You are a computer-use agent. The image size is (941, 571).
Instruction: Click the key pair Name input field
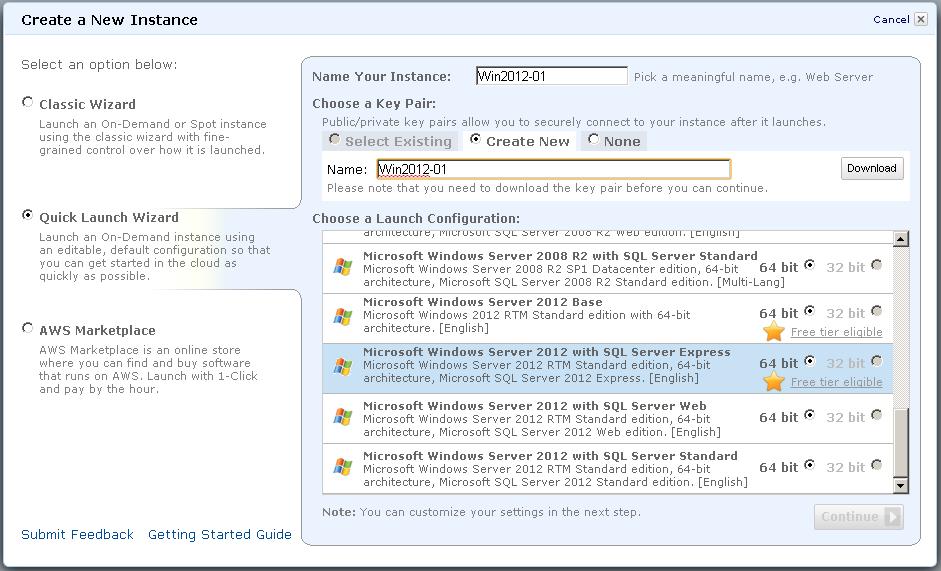coord(553,169)
